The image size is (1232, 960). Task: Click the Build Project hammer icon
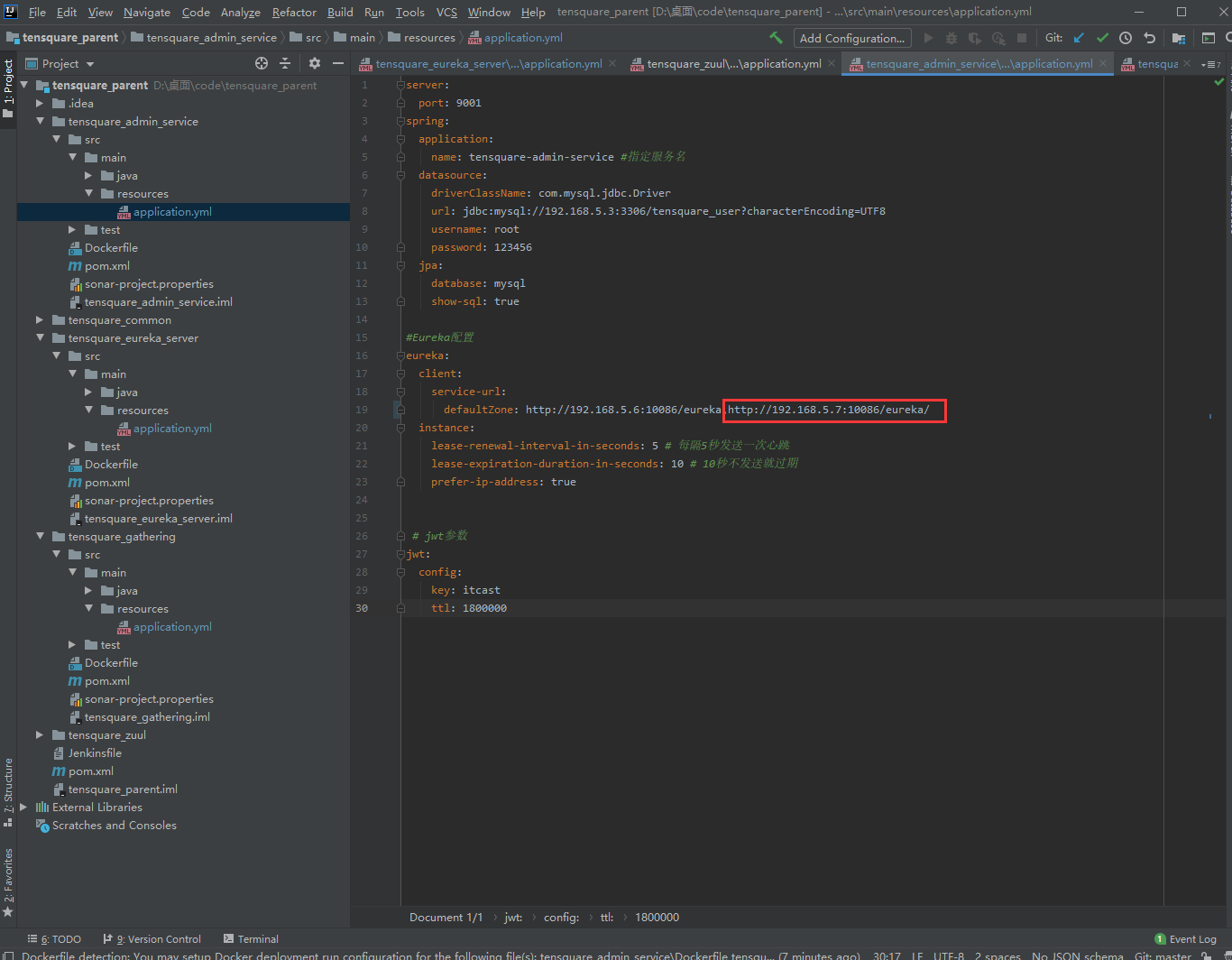(776, 38)
